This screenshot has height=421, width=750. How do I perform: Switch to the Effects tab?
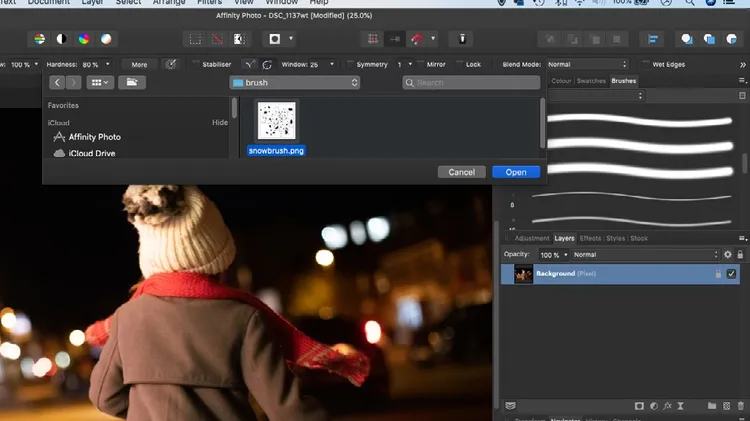point(590,238)
